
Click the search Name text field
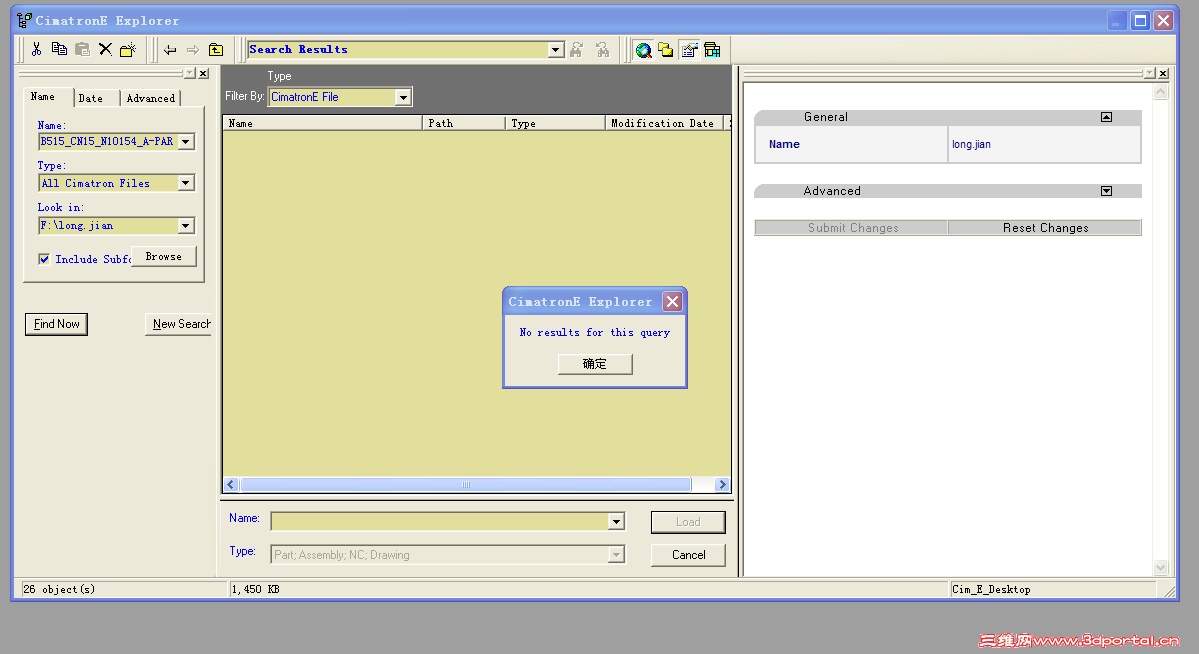[x=108, y=142]
